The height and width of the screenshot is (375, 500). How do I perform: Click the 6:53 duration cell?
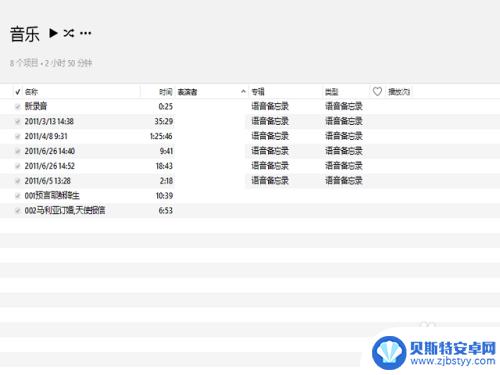pyautogui.click(x=166, y=210)
